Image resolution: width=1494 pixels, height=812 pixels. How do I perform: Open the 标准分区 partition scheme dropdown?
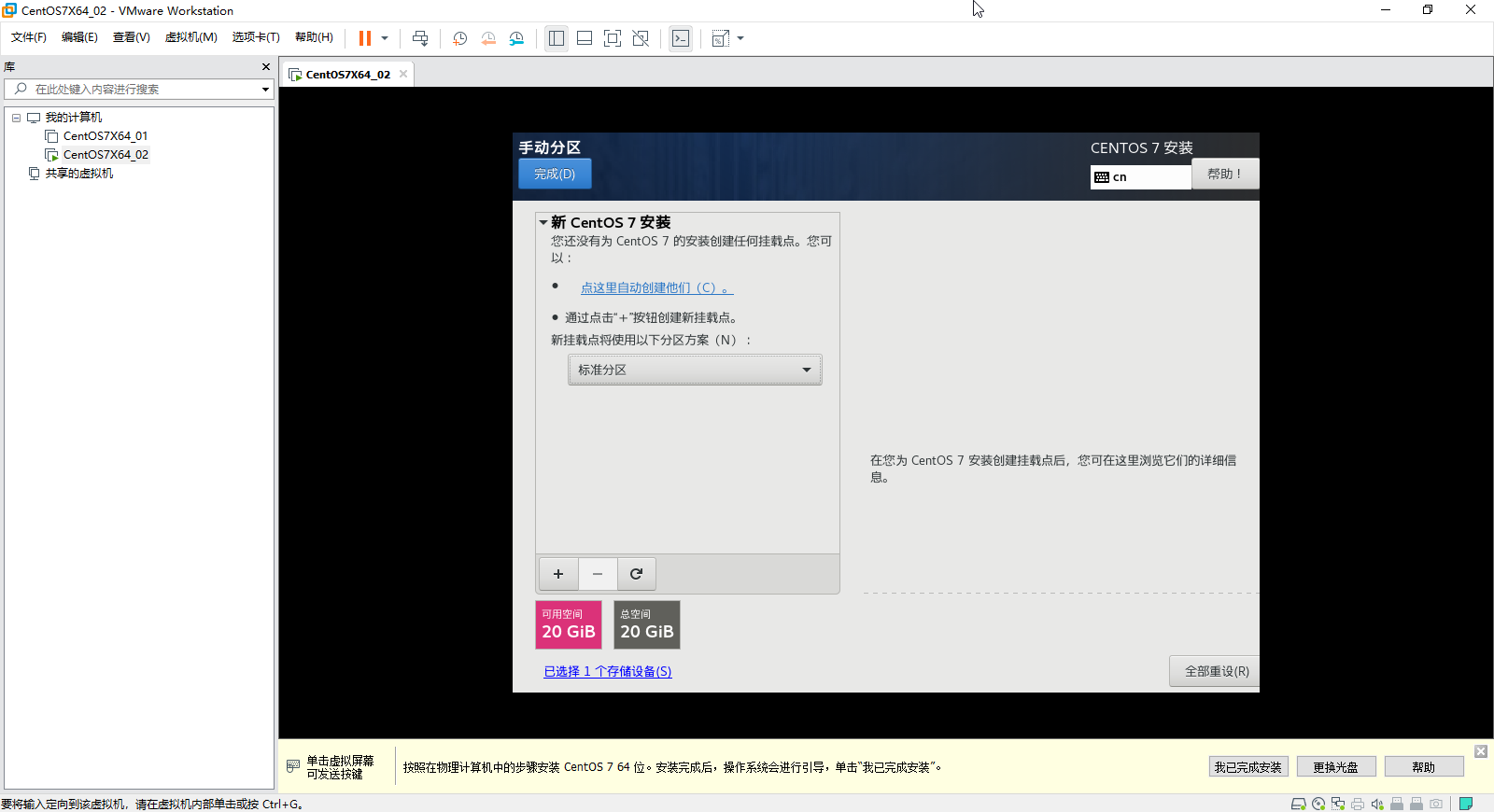(x=696, y=371)
